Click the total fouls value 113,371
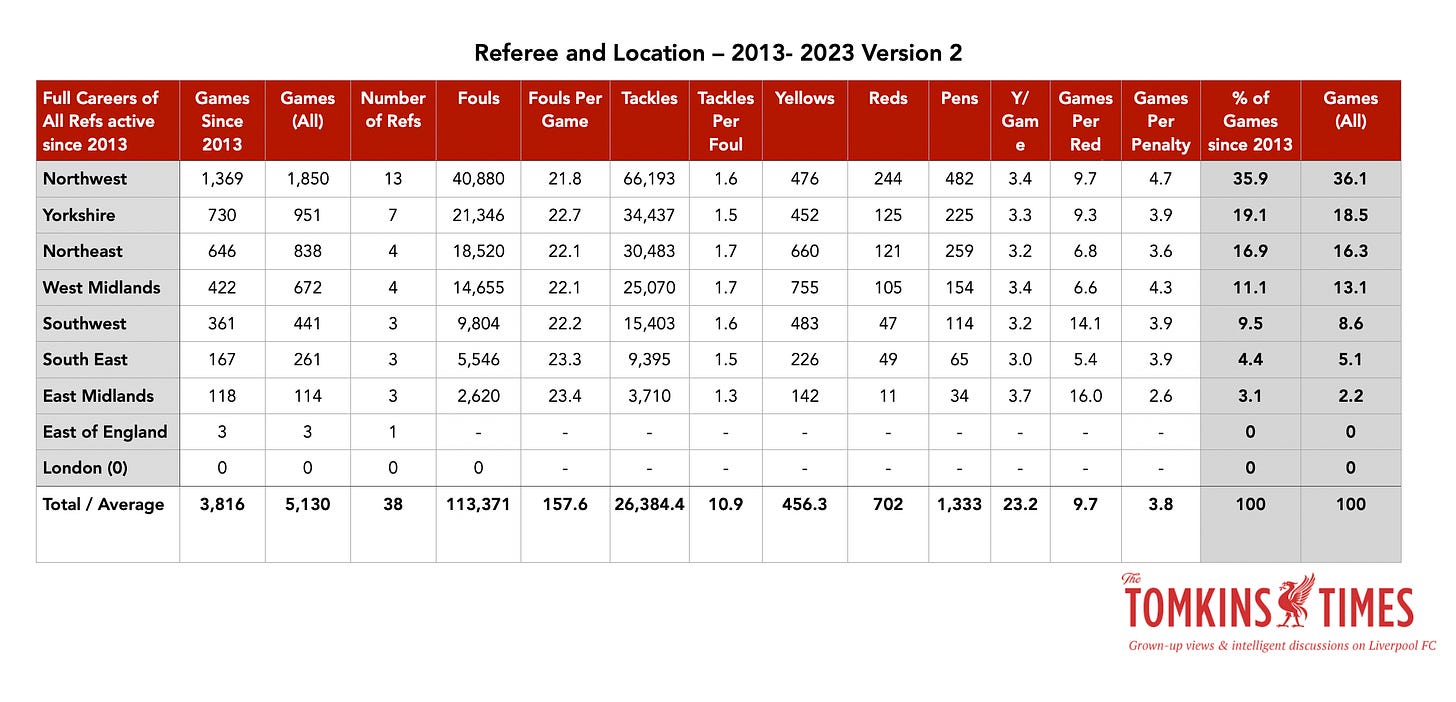Screen dimensions: 1456x702 pyautogui.click(x=478, y=504)
